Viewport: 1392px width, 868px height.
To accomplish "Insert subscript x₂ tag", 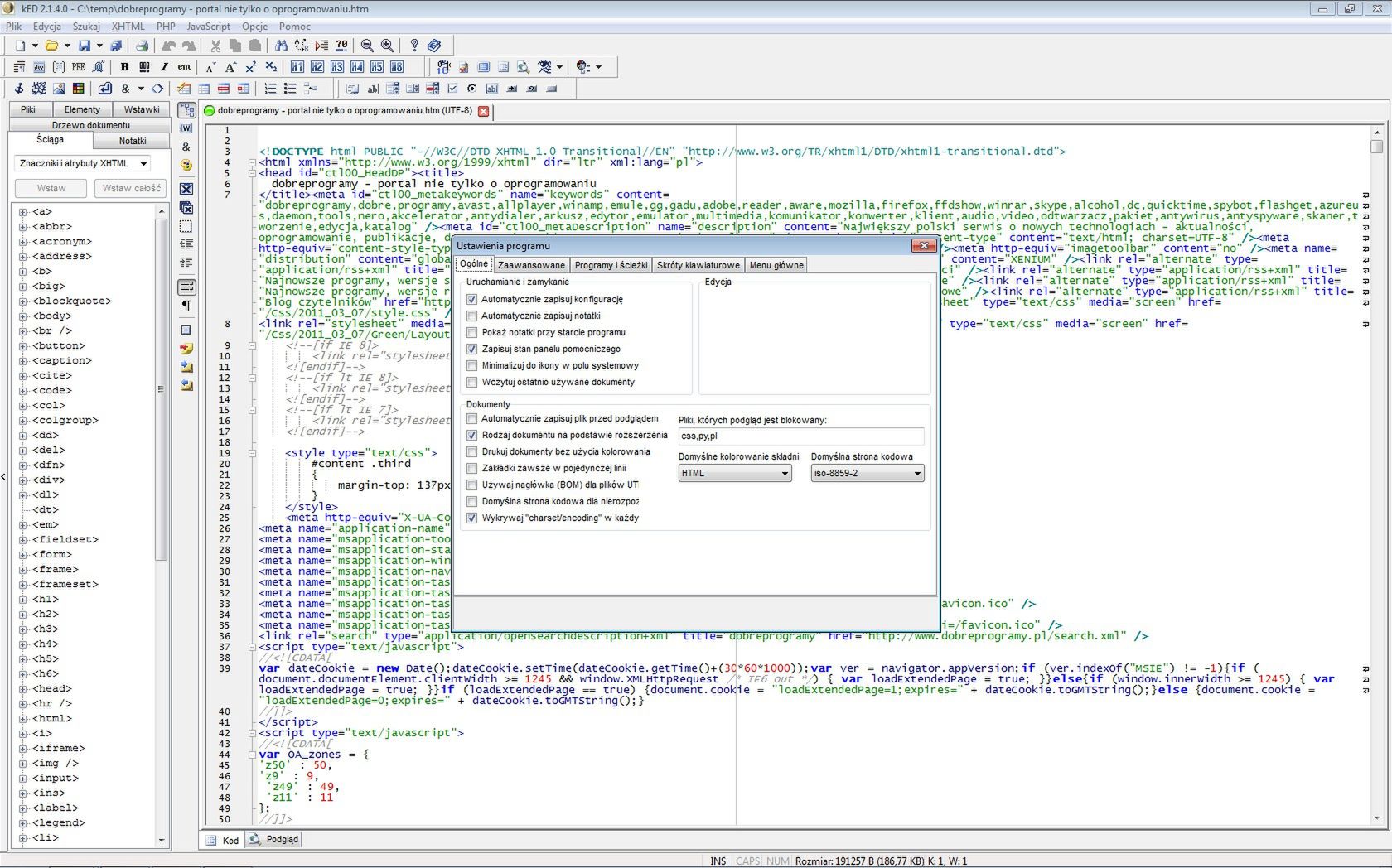I will coord(270,67).
